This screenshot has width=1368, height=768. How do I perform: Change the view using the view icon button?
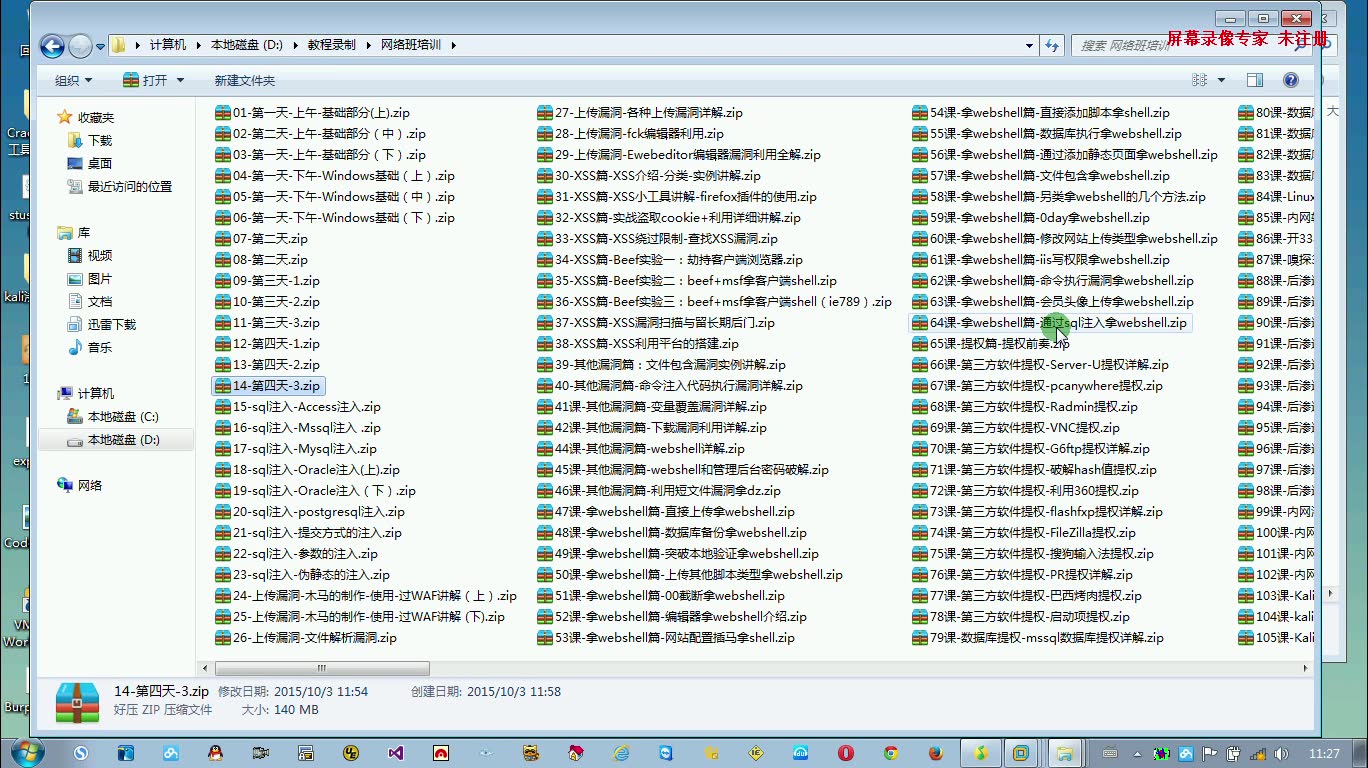coord(1199,80)
